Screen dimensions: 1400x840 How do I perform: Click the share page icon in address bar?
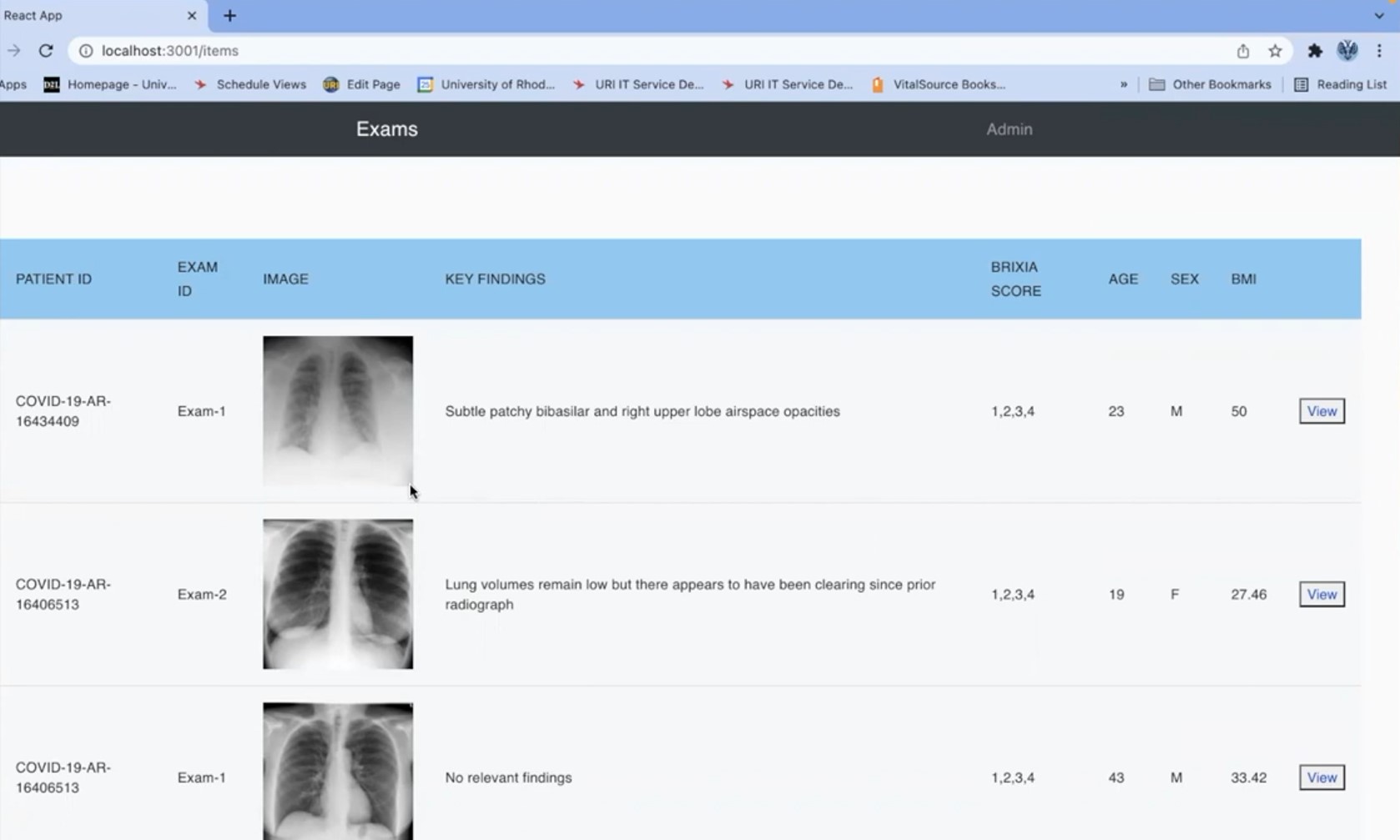click(1242, 51)
